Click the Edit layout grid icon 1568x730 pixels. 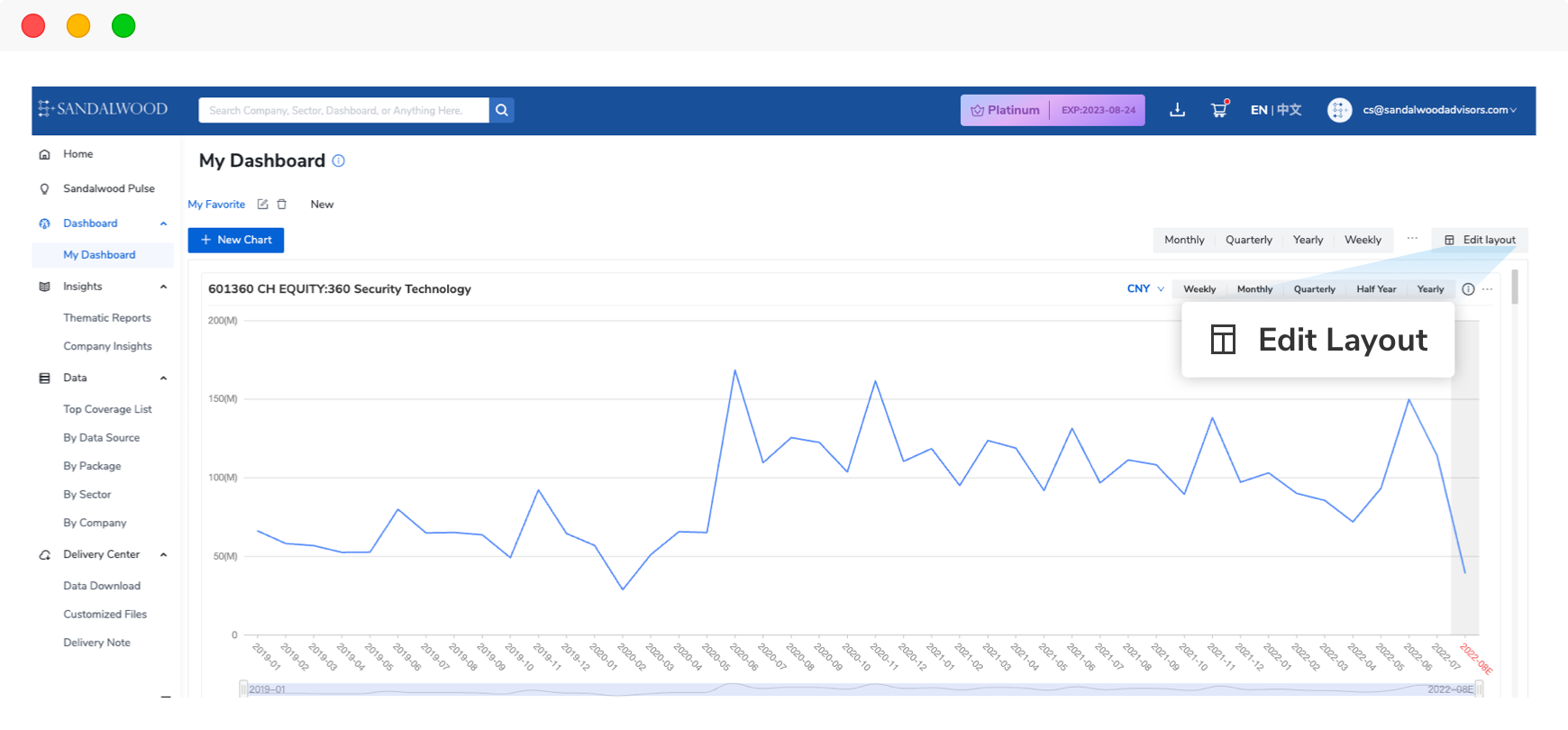click(1449, 240)
